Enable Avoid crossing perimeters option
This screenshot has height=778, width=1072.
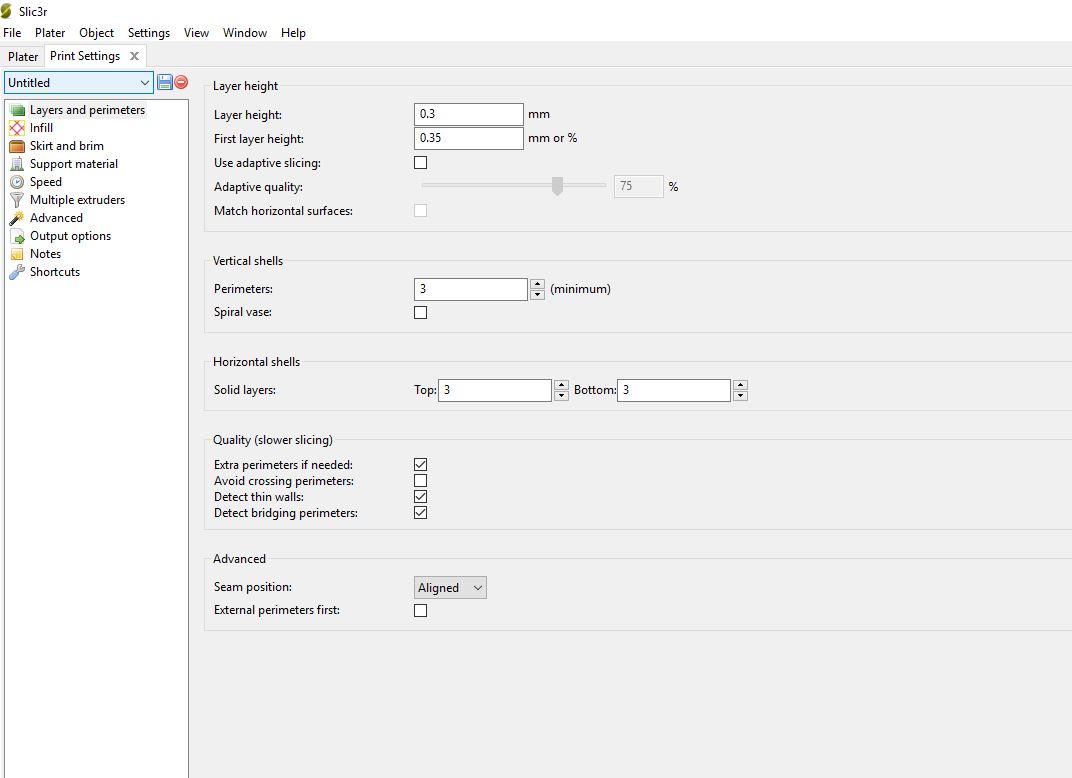pyautogui.click(x=420, y=481)
